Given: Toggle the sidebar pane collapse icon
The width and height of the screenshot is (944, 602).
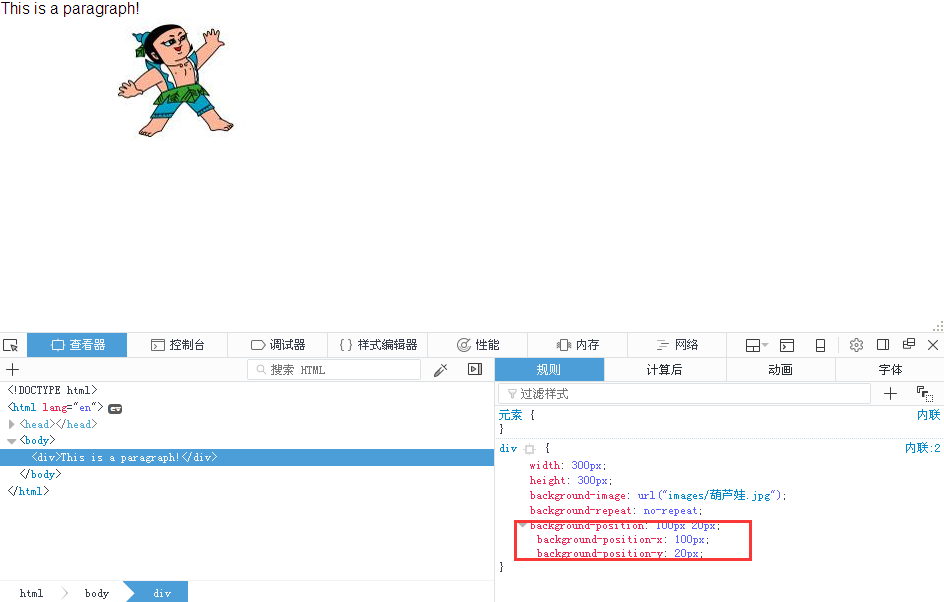Looking at the screenshot, I should [475, 369].
